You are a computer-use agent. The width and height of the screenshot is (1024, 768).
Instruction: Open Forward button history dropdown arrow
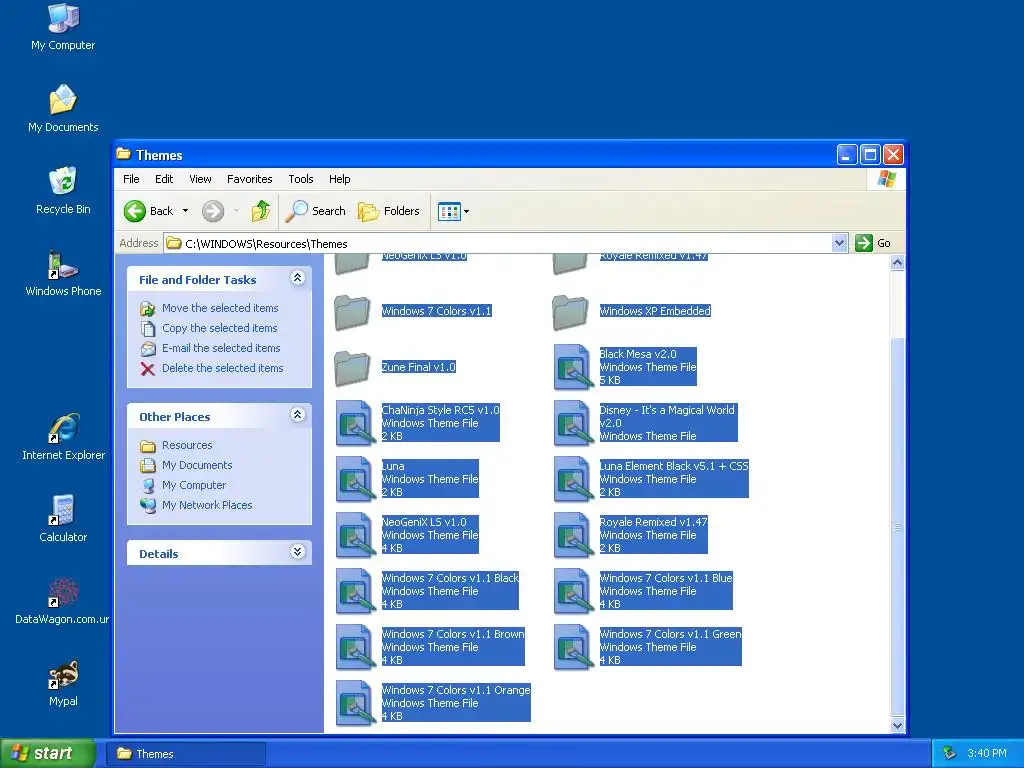[x=236, y=211]
